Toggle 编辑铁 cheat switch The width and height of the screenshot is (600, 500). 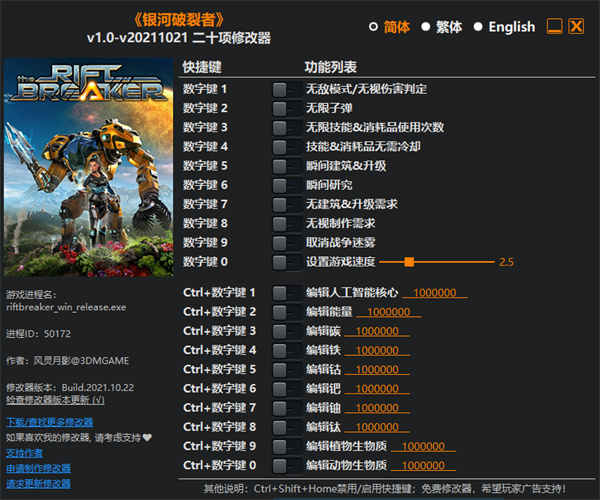286,350
